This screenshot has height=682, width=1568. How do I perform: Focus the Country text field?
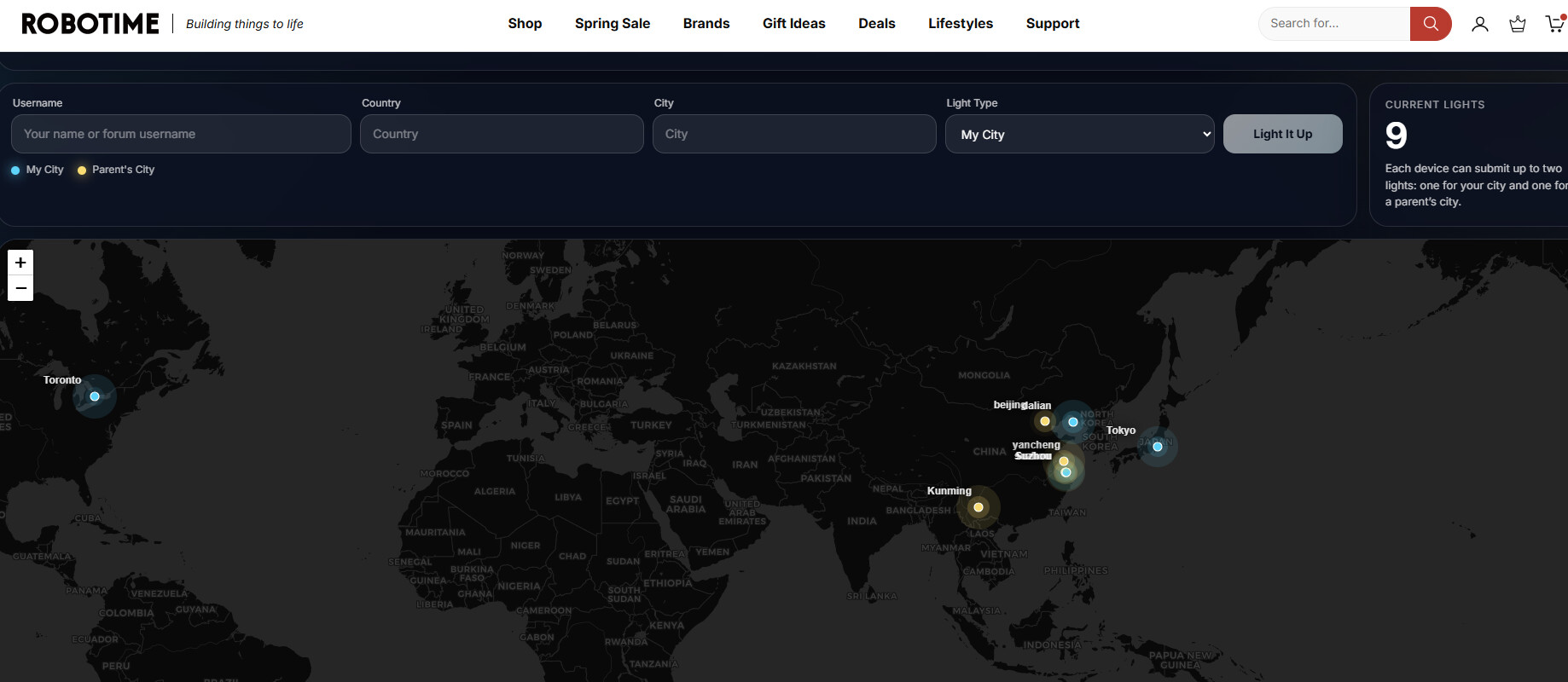502,134
